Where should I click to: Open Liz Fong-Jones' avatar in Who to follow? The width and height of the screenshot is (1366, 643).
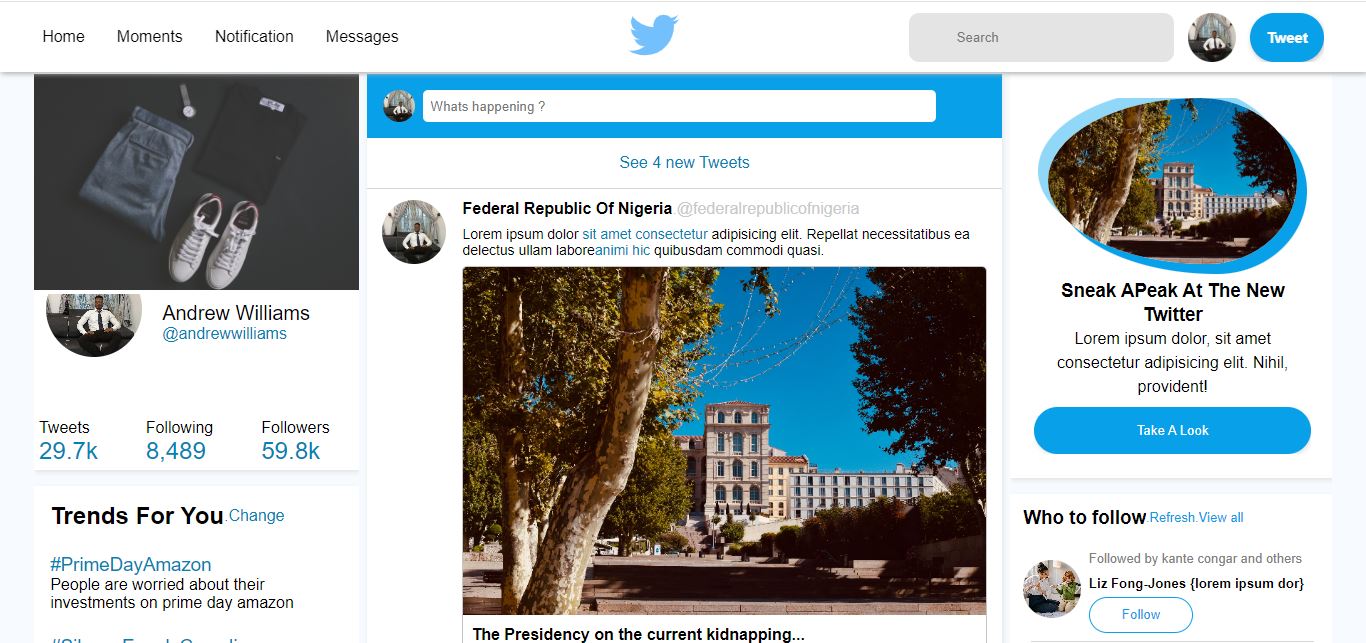point(1052,588)
